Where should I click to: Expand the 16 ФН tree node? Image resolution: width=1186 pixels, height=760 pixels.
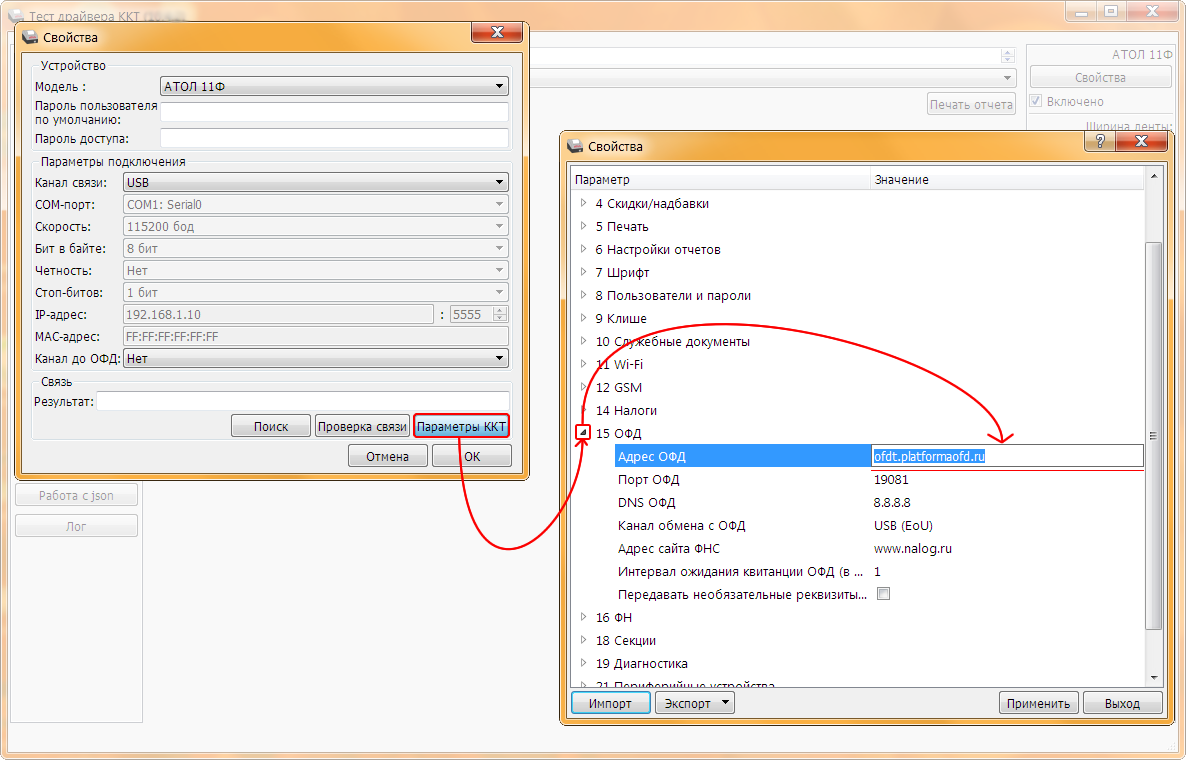coord(584,617)
